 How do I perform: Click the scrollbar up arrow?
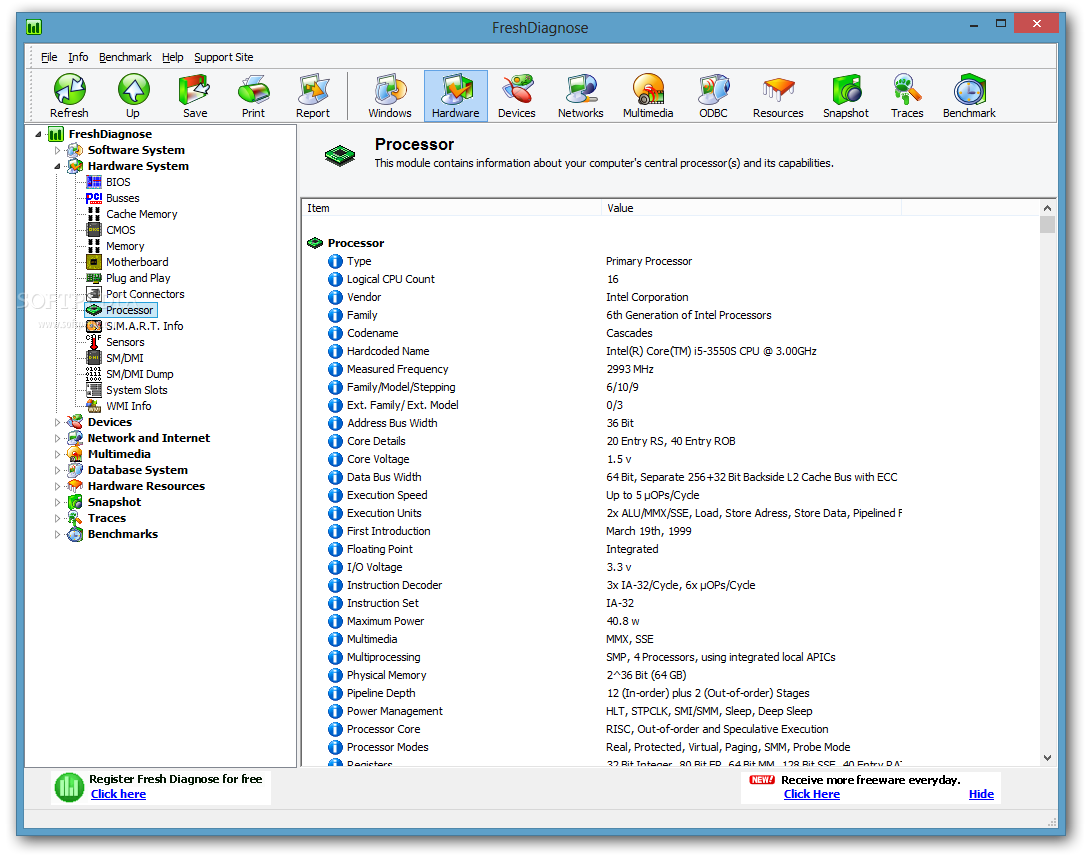(x=1047, y=208)
